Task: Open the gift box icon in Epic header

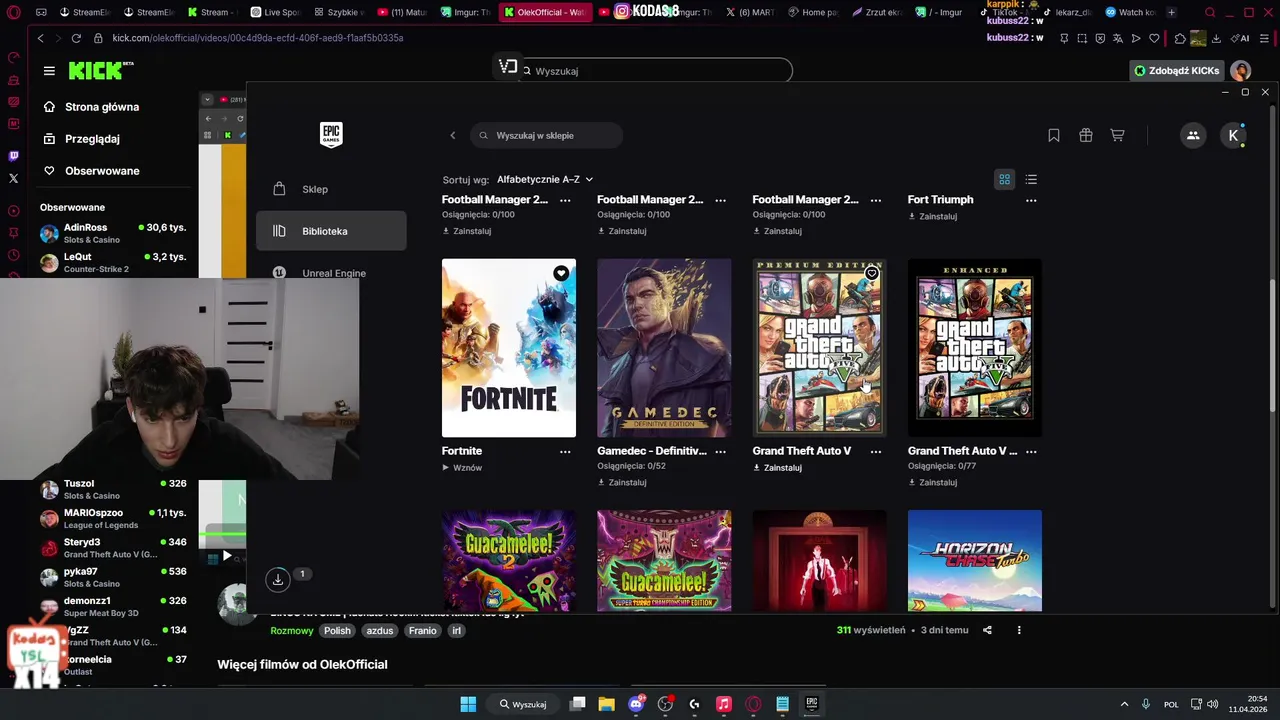Action: pyautogui.click(x=1086, y=135)
